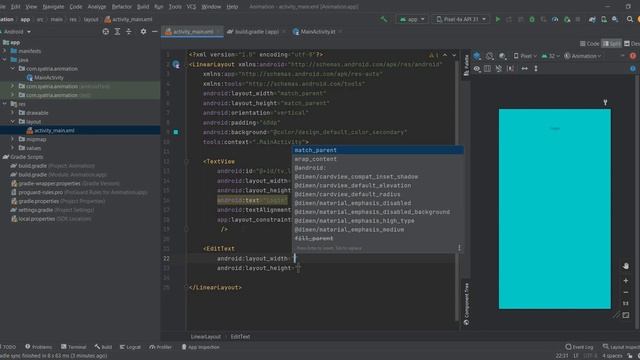Open the Event Log button
Viewport: 640px width, 360px height.
click(579, 347)
